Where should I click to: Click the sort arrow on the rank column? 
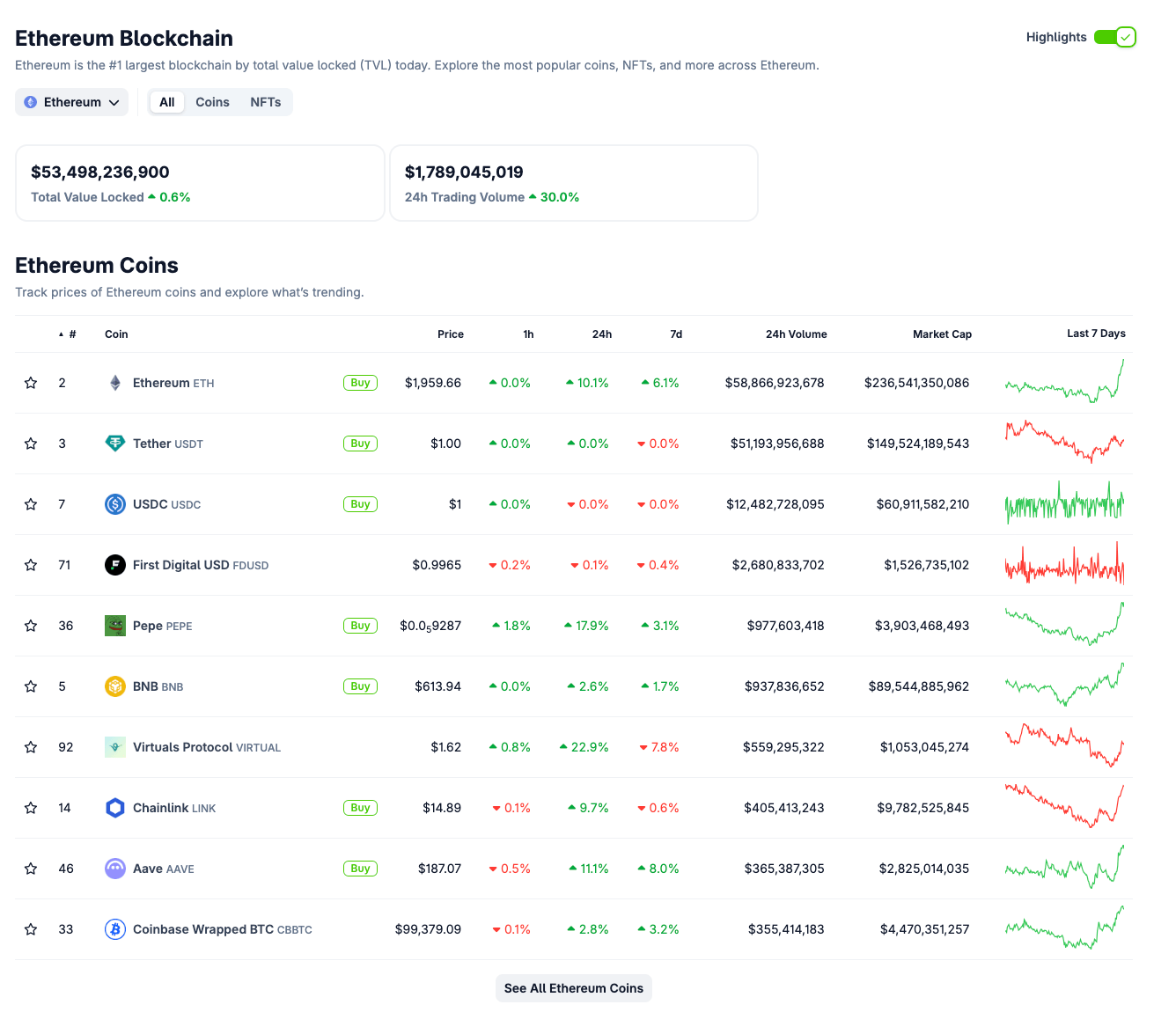coord(59,334)
